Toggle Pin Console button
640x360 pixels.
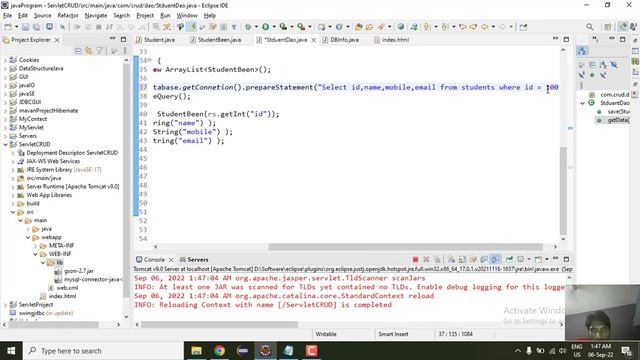pos(509,260)
